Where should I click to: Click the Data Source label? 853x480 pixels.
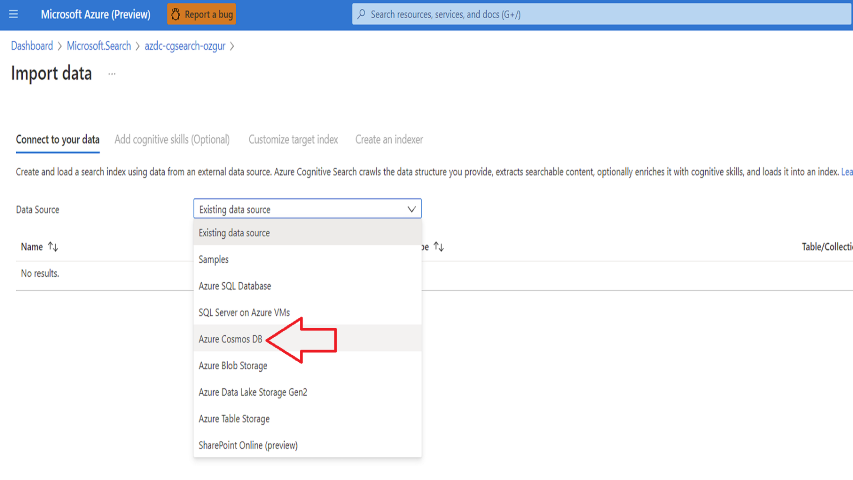[x=38, y=210]
